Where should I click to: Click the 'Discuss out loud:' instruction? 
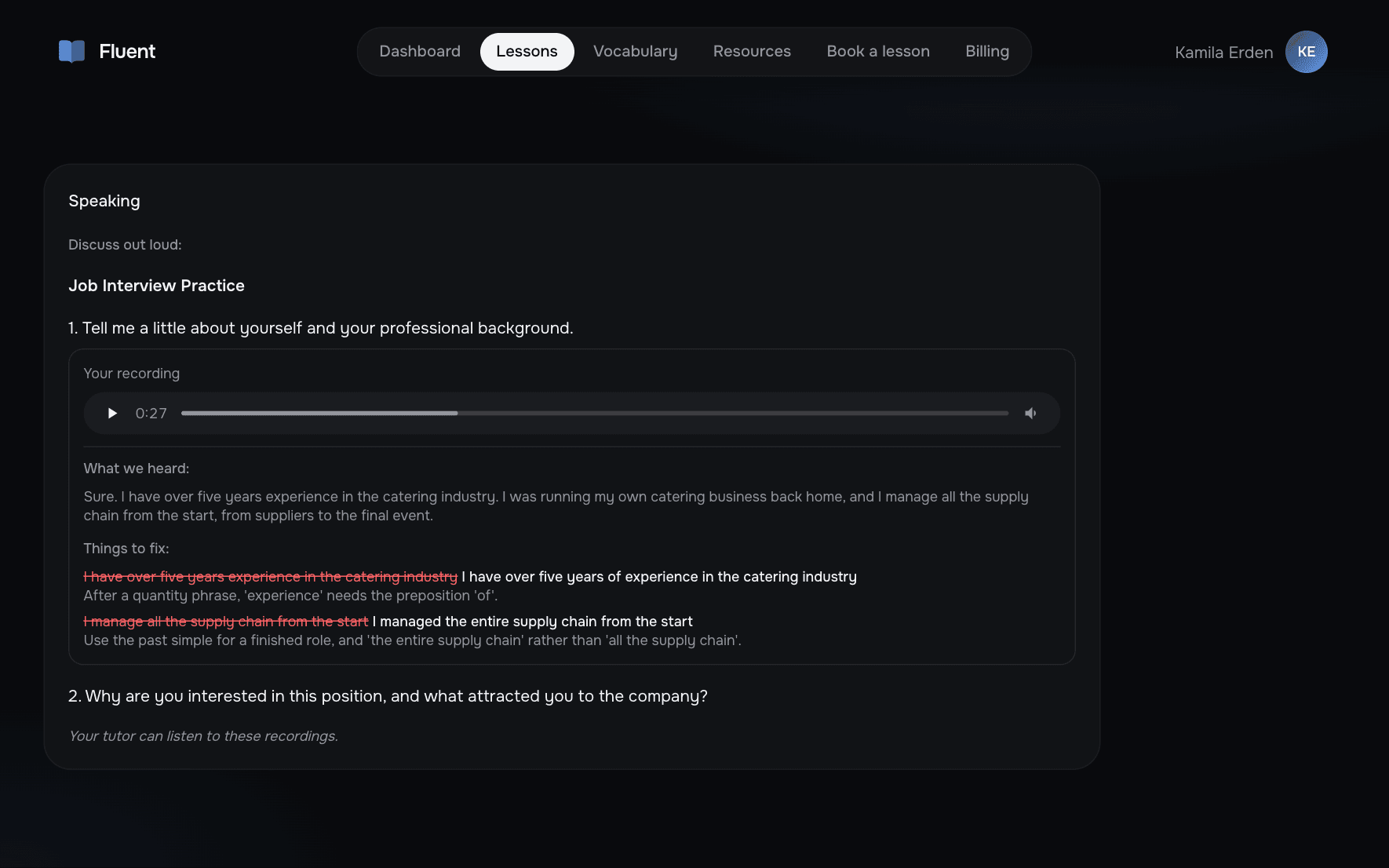[x=125, y=245]
